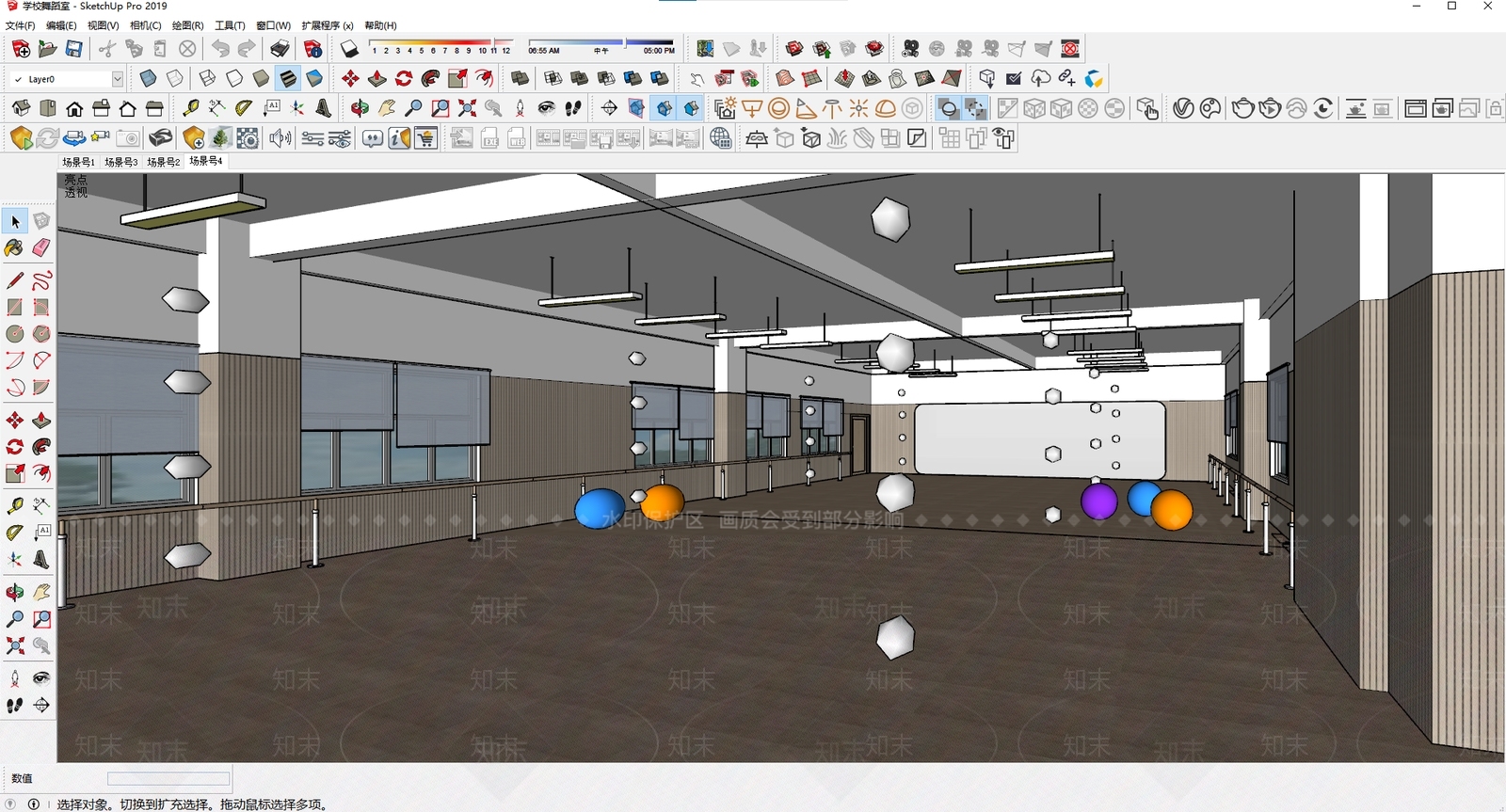
Task: Open the 编辑(E) menu
Action: click(x=61, y=25)
